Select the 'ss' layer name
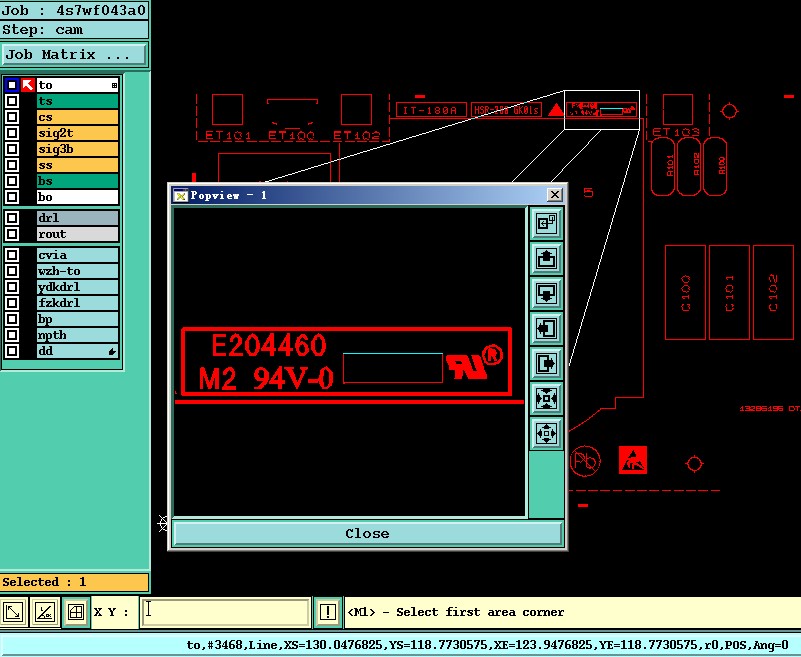The image size is (801, 657). tap(78, 165)
